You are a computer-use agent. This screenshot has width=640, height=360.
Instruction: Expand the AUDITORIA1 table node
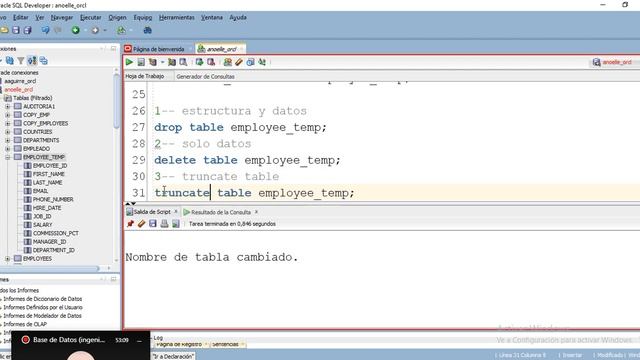point(7,107)
